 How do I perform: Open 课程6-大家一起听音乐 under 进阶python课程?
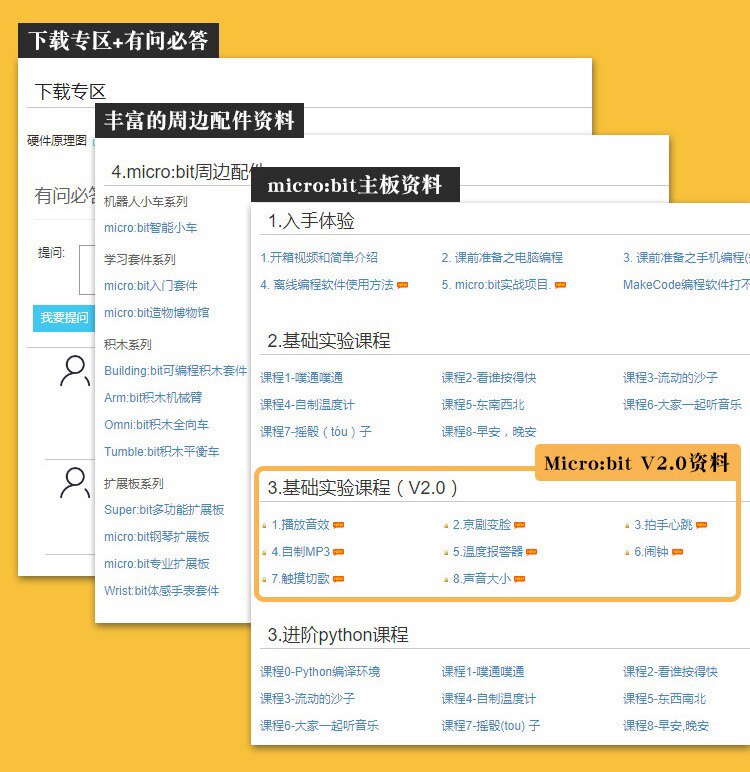[x=319, y=726]
